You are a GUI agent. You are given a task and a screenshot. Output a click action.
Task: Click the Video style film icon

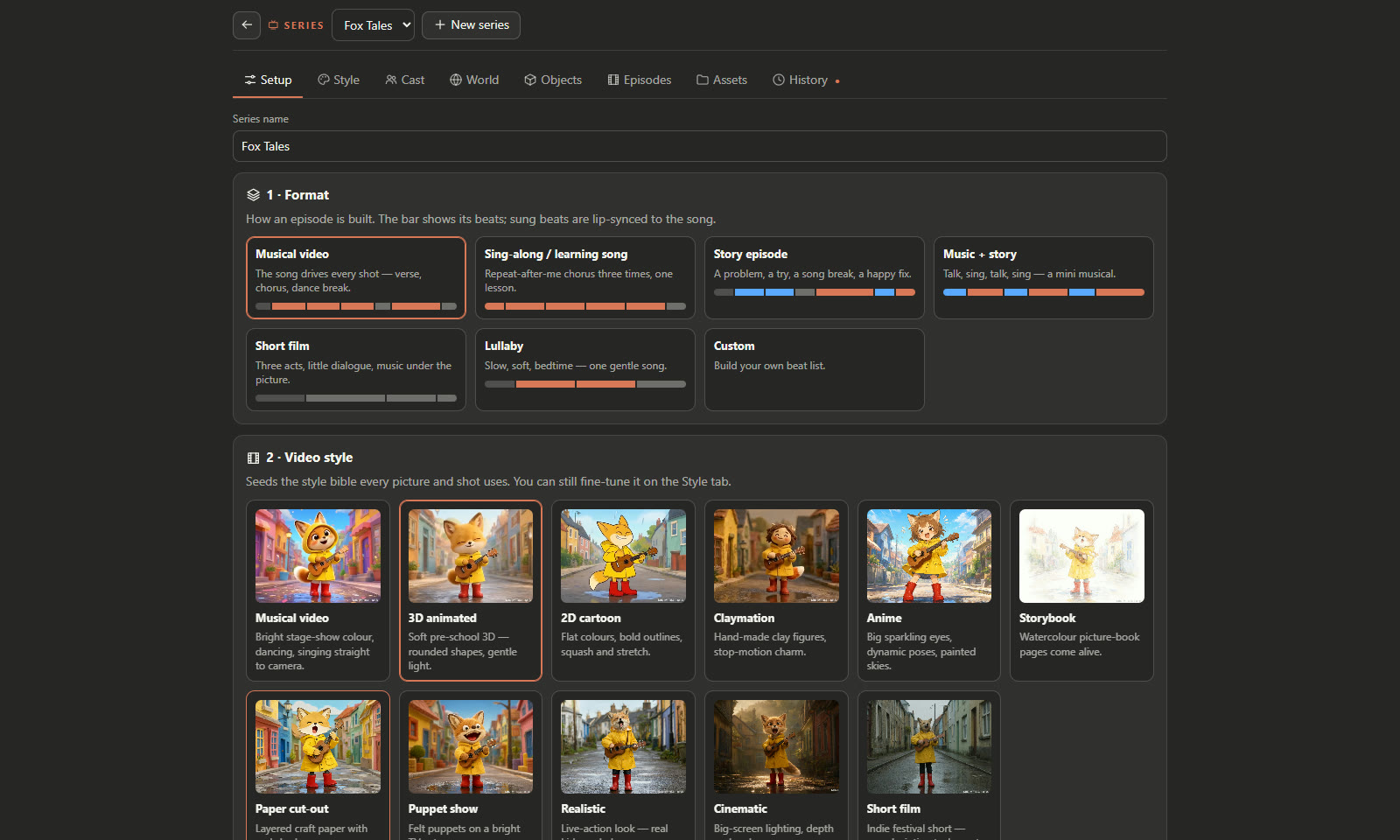254,458
